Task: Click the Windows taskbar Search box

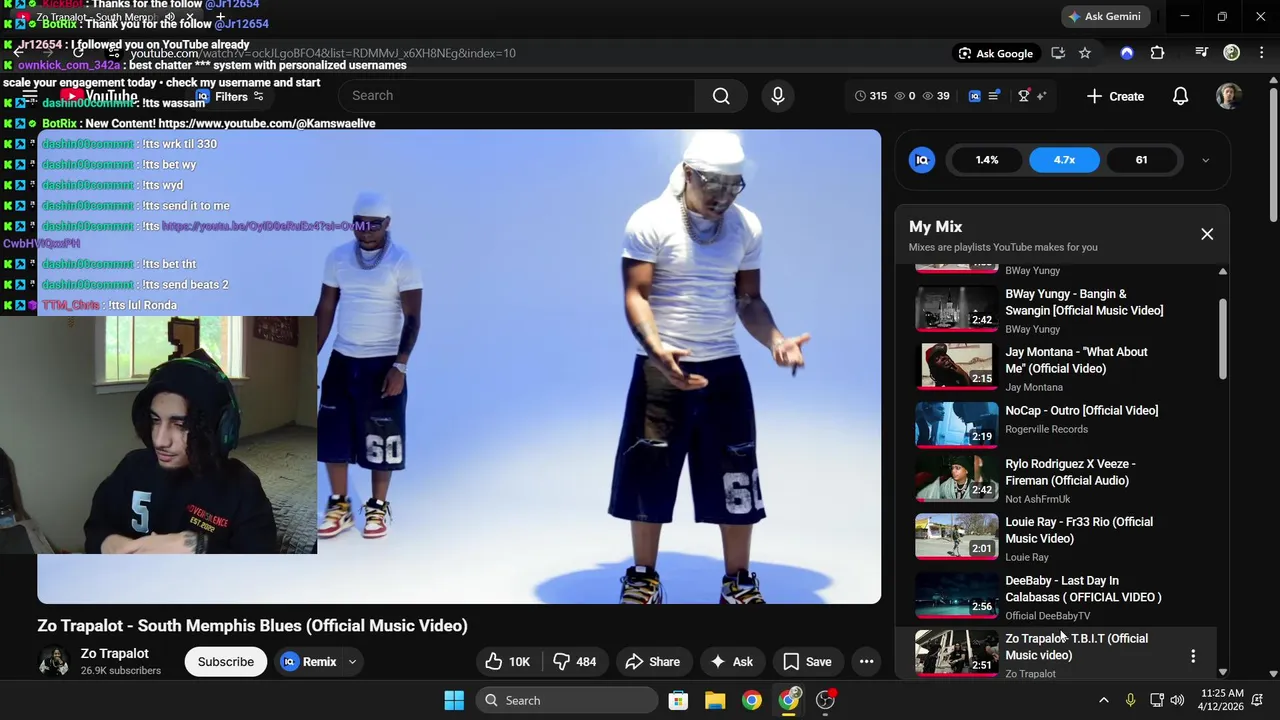Action: 568,700
